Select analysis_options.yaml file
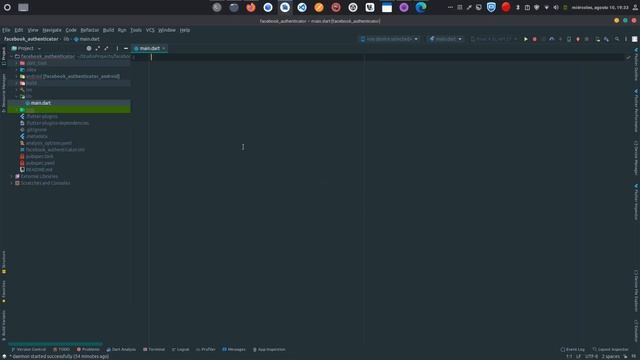Viewport: 640px width, 360px height. click(49, 143)
